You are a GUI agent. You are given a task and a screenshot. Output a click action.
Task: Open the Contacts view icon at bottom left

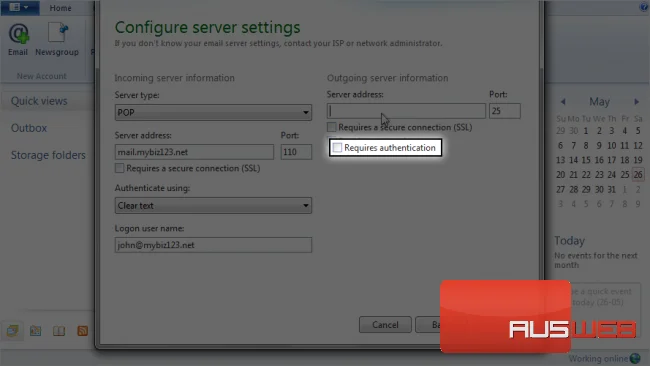59,330
